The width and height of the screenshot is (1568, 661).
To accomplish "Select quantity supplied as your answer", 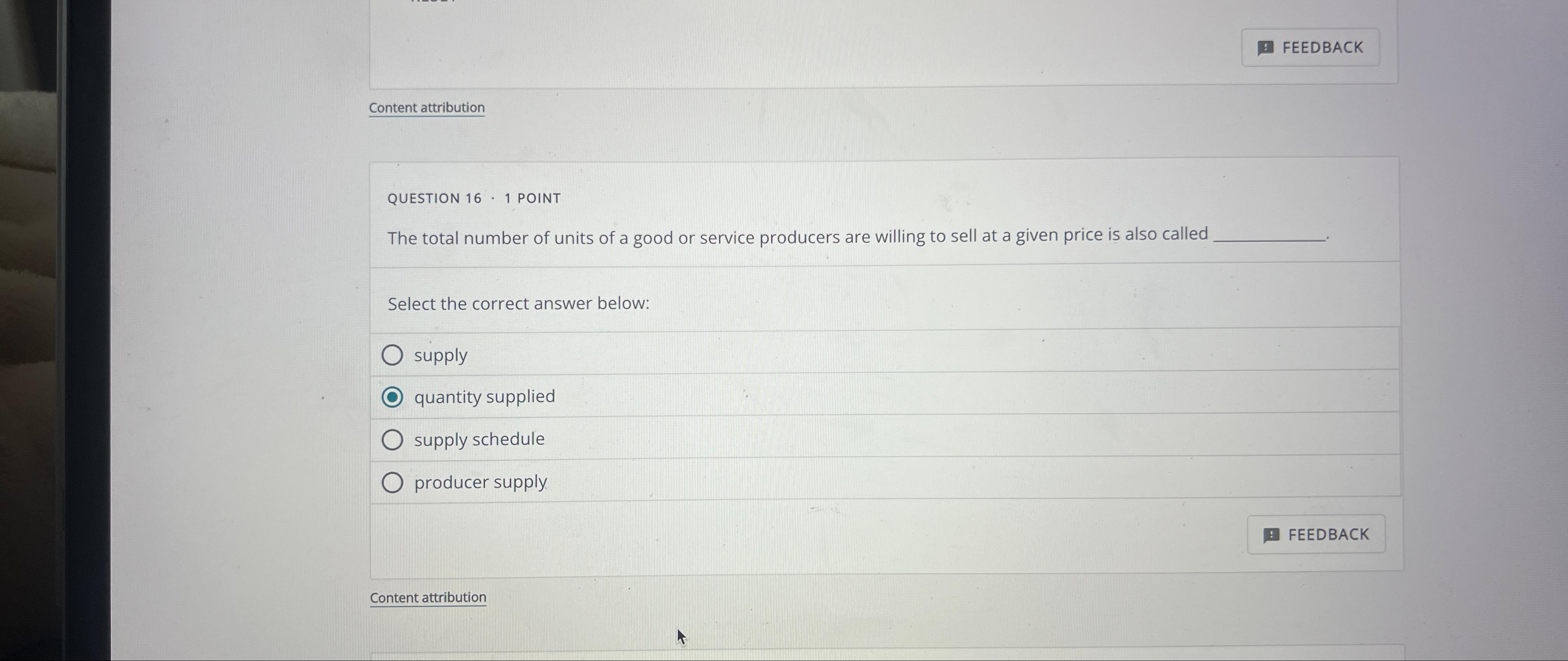I will [393, 396].
